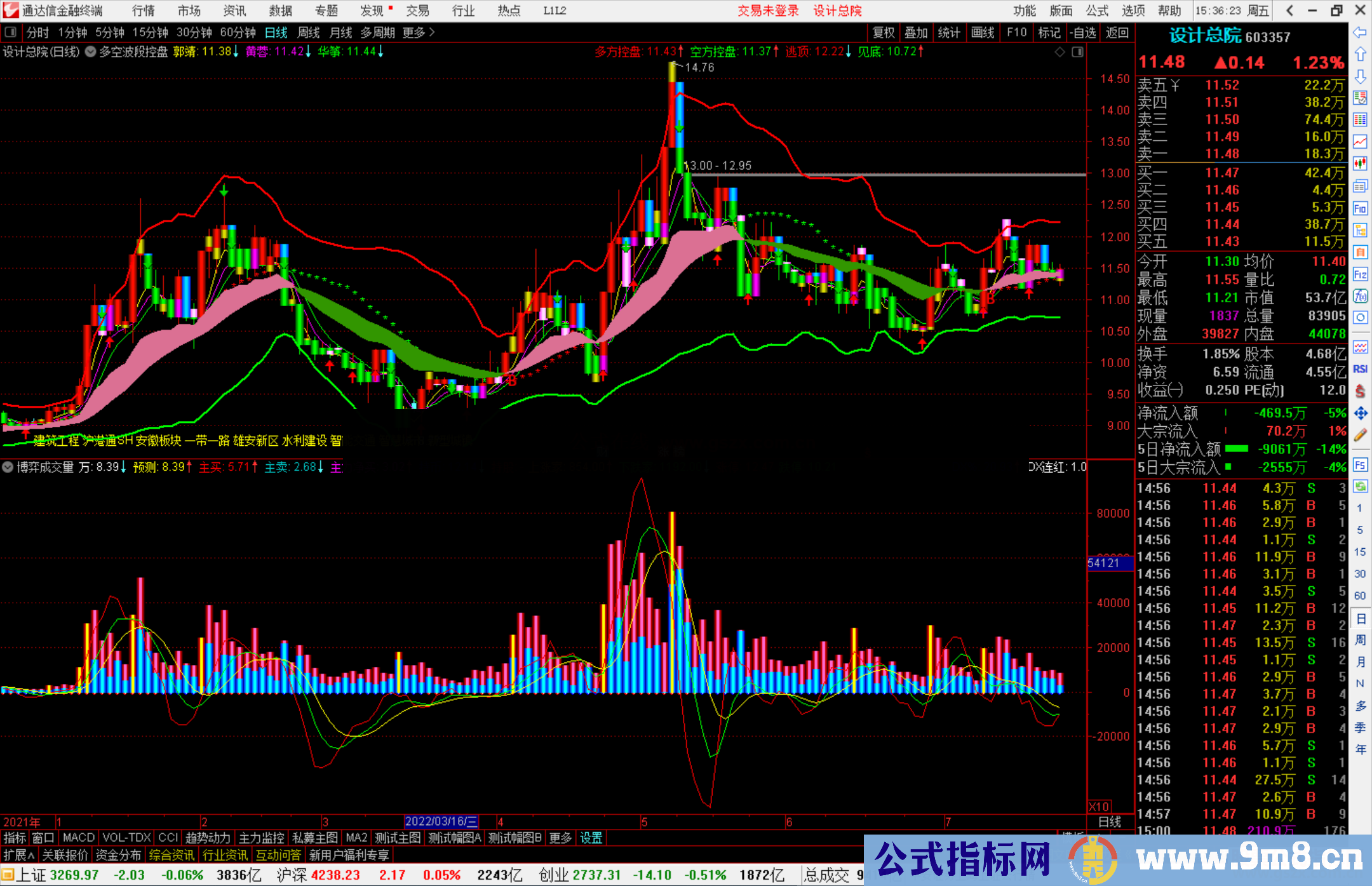Expand the 扩展 bottom panel
This screenshot has height=886, width=1372.
click(19, 856)
